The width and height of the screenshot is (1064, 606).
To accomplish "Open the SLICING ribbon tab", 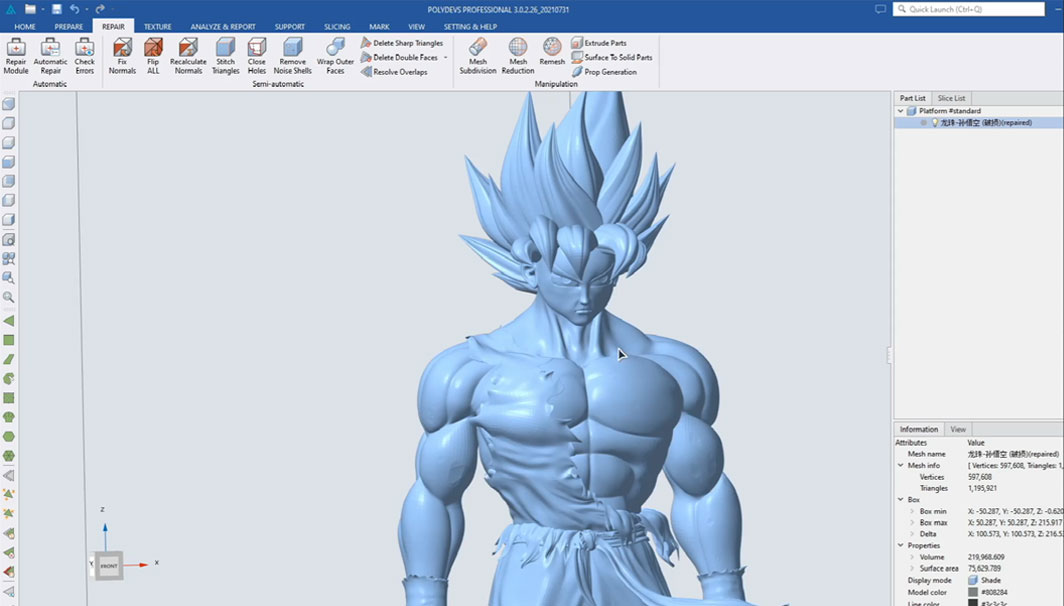I will [x=337, y=26].
